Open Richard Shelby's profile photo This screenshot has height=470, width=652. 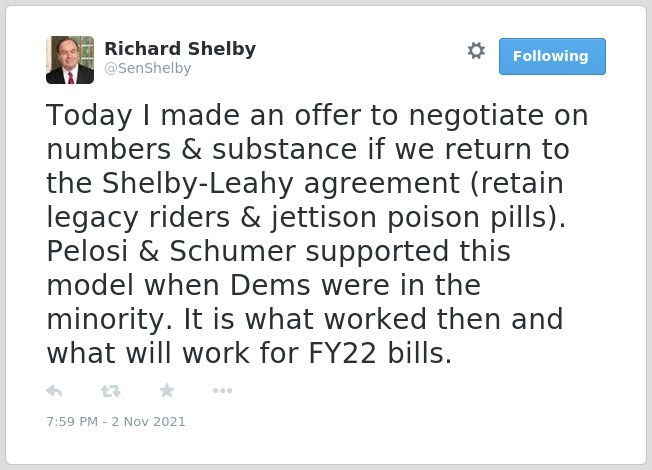pyautogui.click(x=70, y=60)
